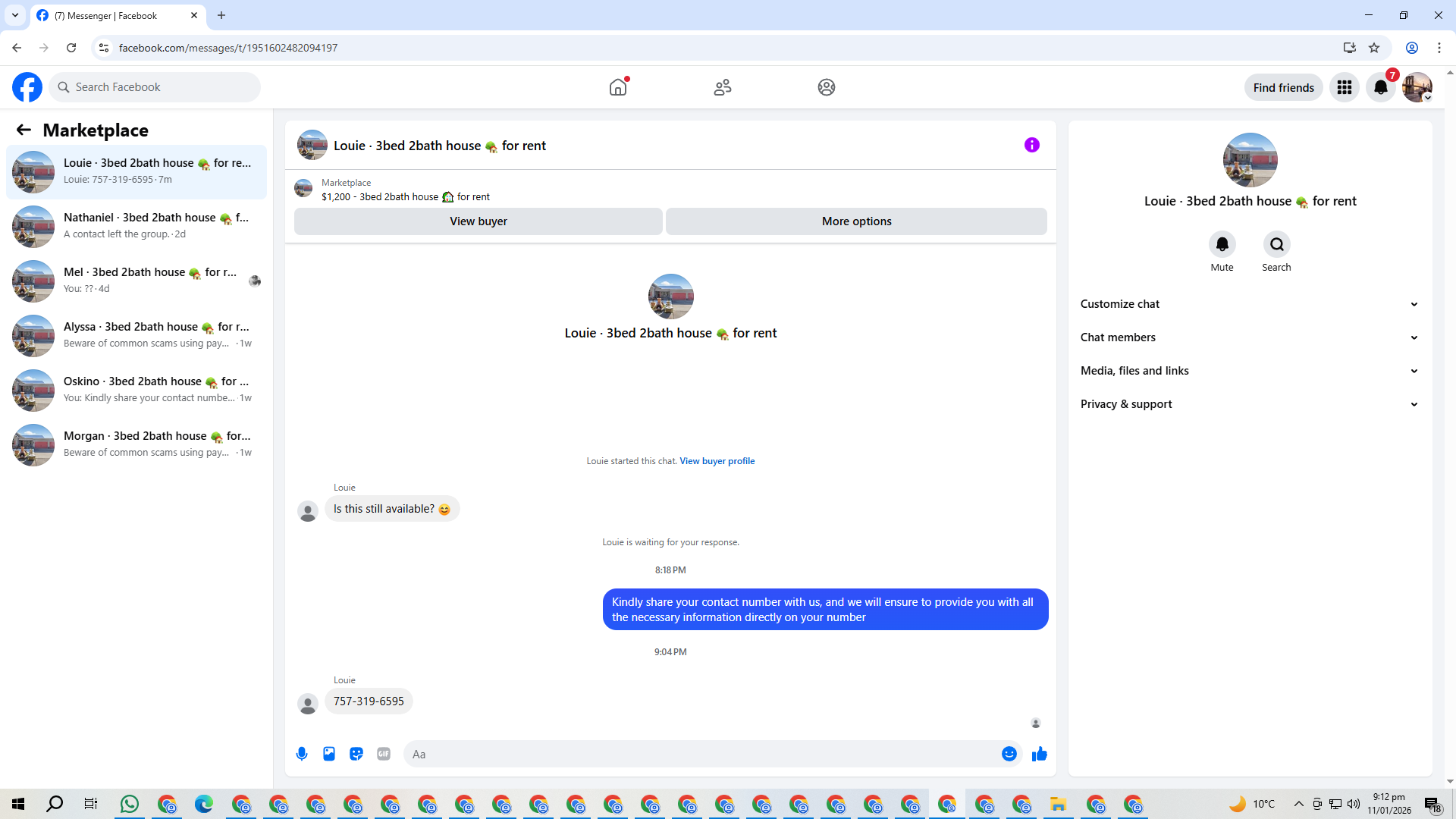The width and height of the screenshot is (1456, 819).
Task: Open Morgan's 3bed 2bath house conversation
Action: coord(136,445)
